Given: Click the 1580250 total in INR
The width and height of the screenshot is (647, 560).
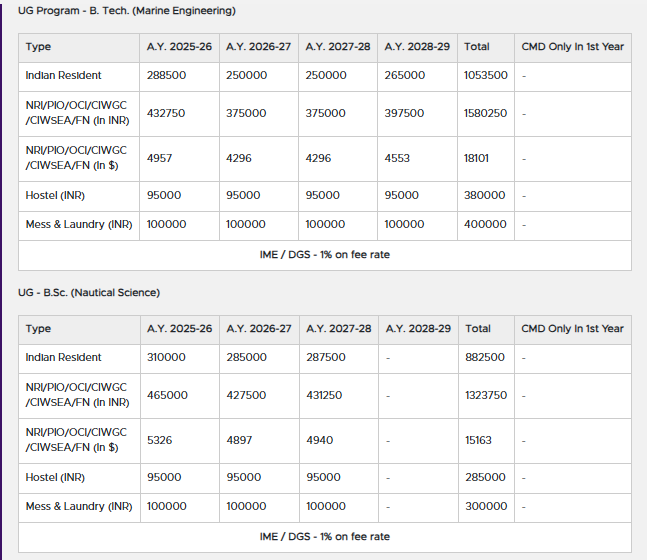Looking at the screenshot, I should [x=485, y=114].
